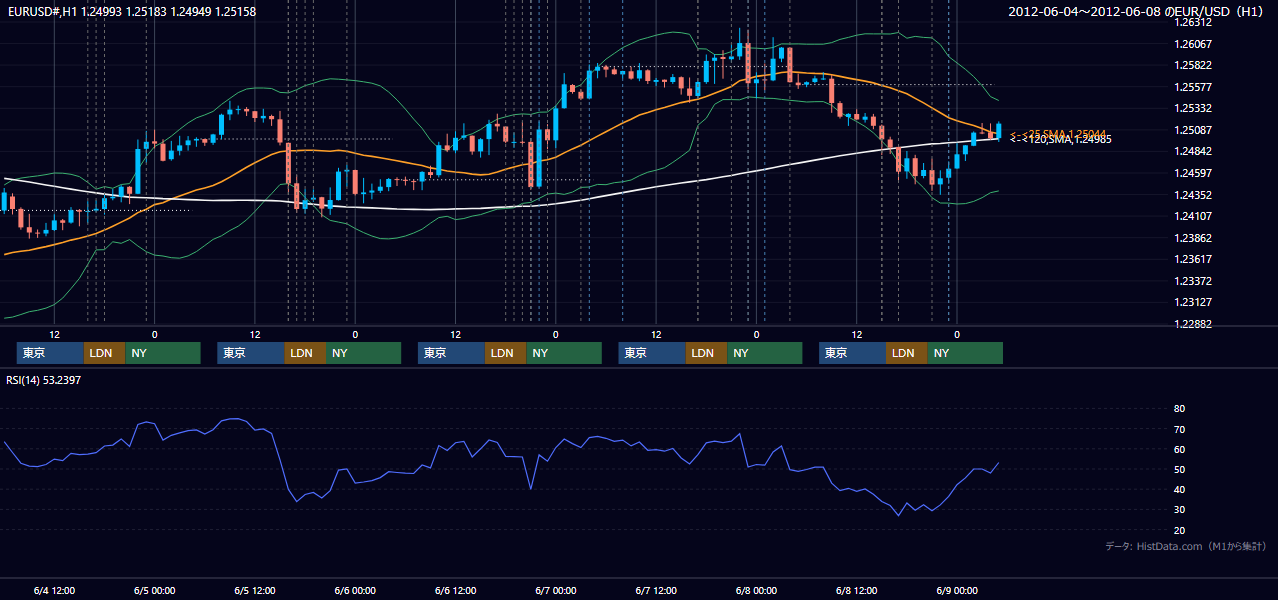Select the 1.26312 price axis label
This screenshot has width=1278, height=600.
[1193, 22]
